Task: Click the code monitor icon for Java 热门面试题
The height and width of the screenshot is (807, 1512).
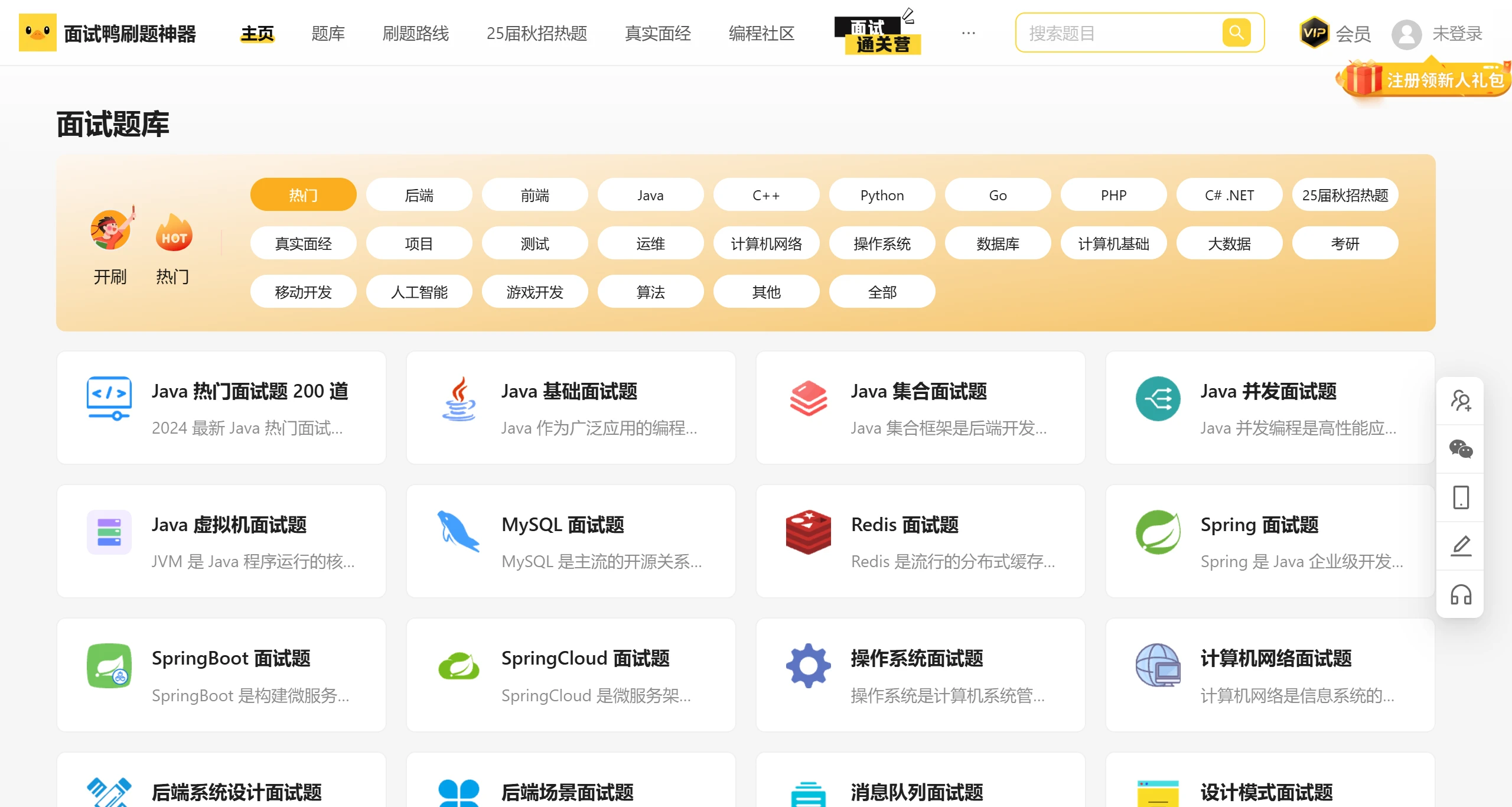Action: coord(109,399)
